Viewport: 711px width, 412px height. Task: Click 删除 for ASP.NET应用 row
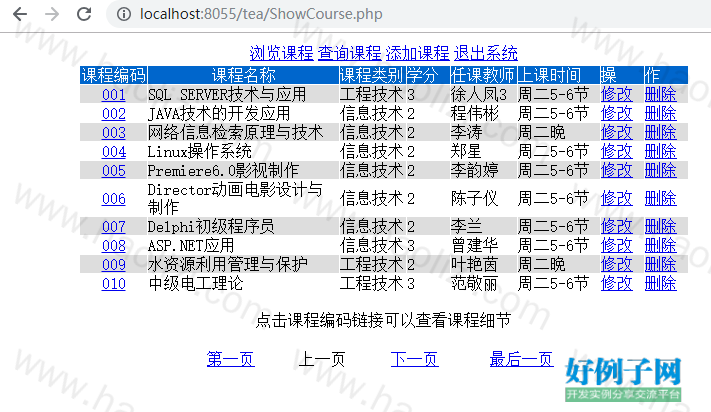660,246
